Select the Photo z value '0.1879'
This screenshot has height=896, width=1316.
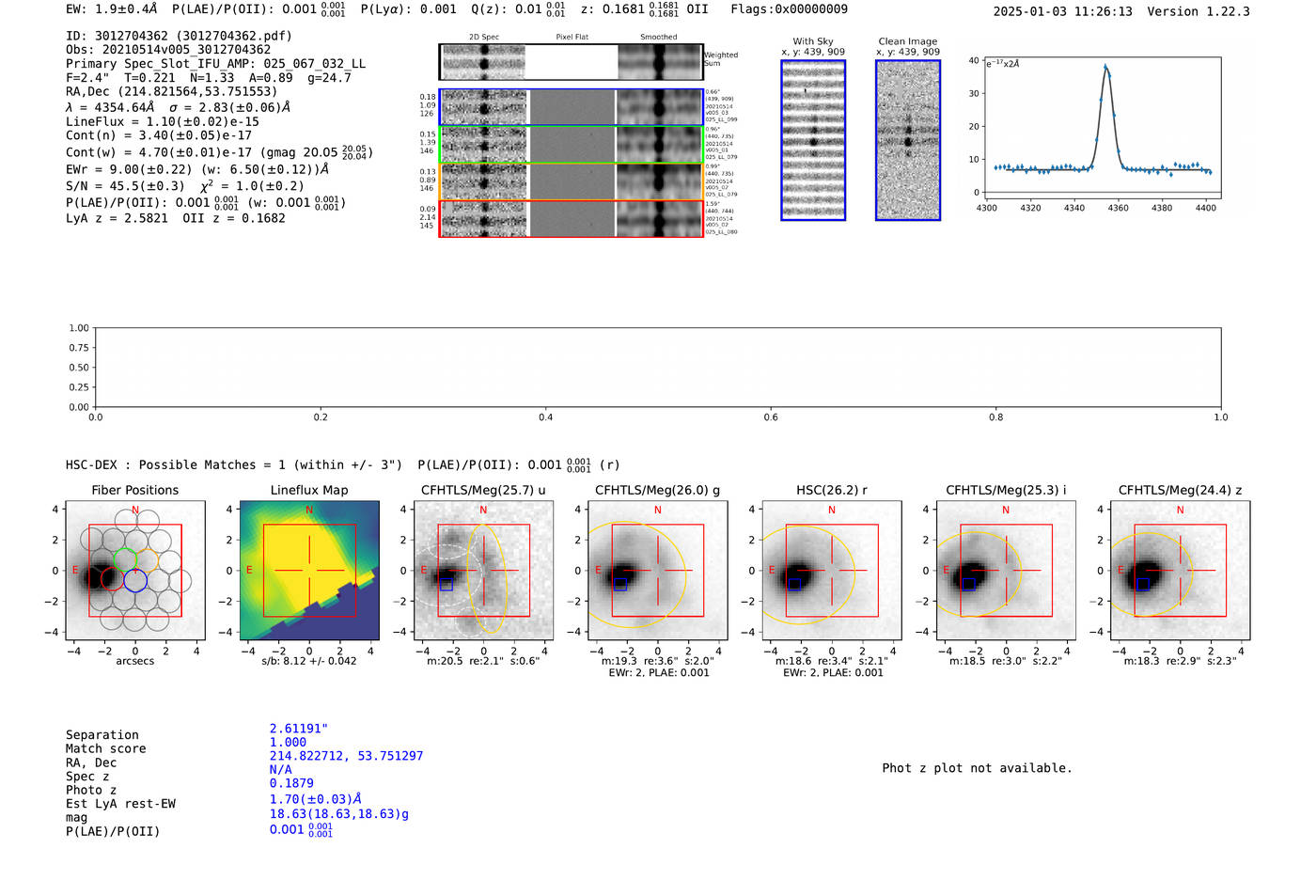pos(291,783)
